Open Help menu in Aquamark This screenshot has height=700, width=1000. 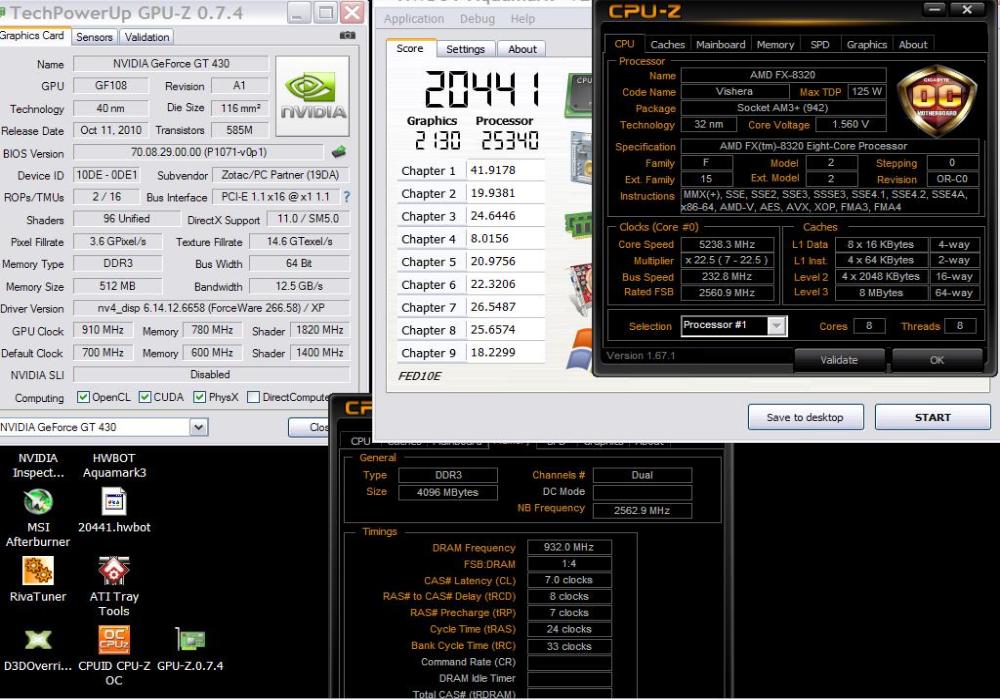tap(522, 19)
